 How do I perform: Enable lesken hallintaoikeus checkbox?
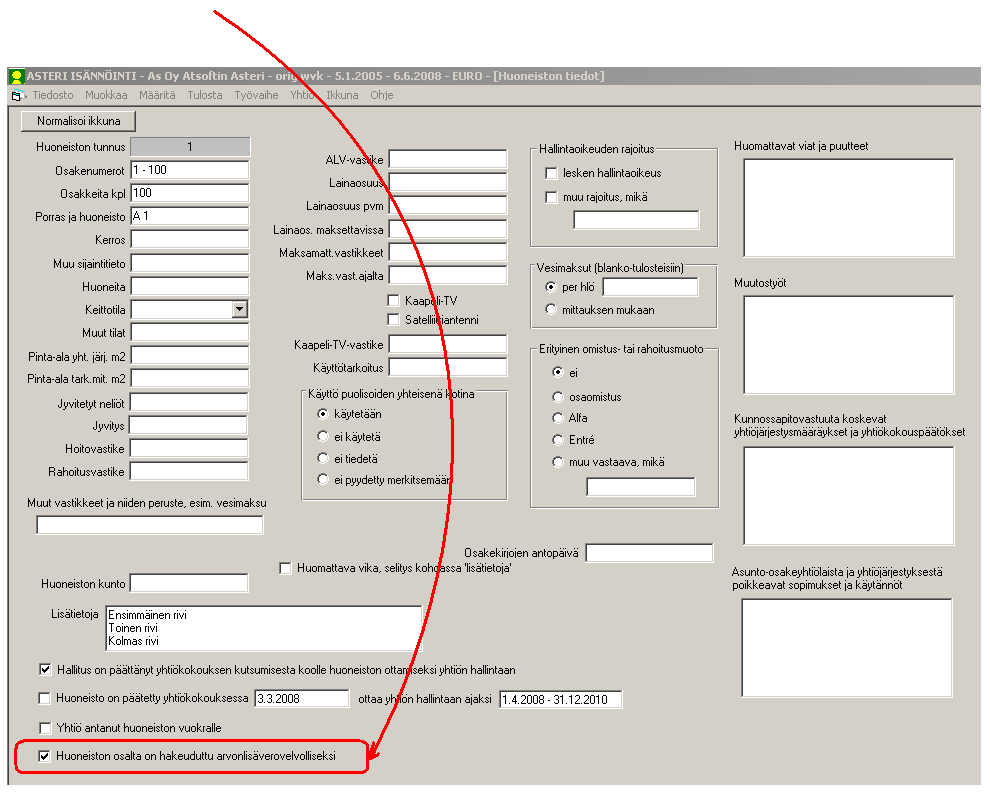(x=551, y=173)
